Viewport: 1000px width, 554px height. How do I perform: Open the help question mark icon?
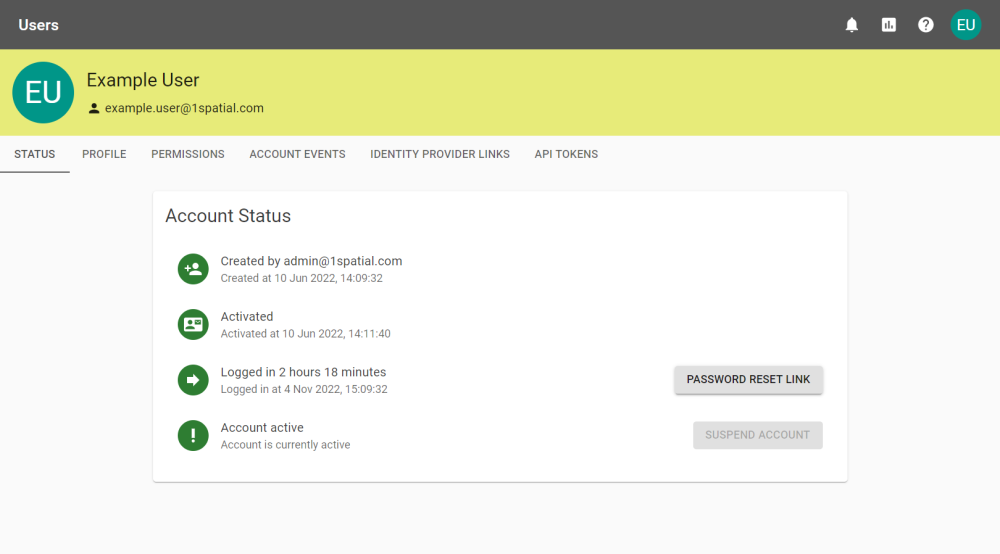click(925, 25)
